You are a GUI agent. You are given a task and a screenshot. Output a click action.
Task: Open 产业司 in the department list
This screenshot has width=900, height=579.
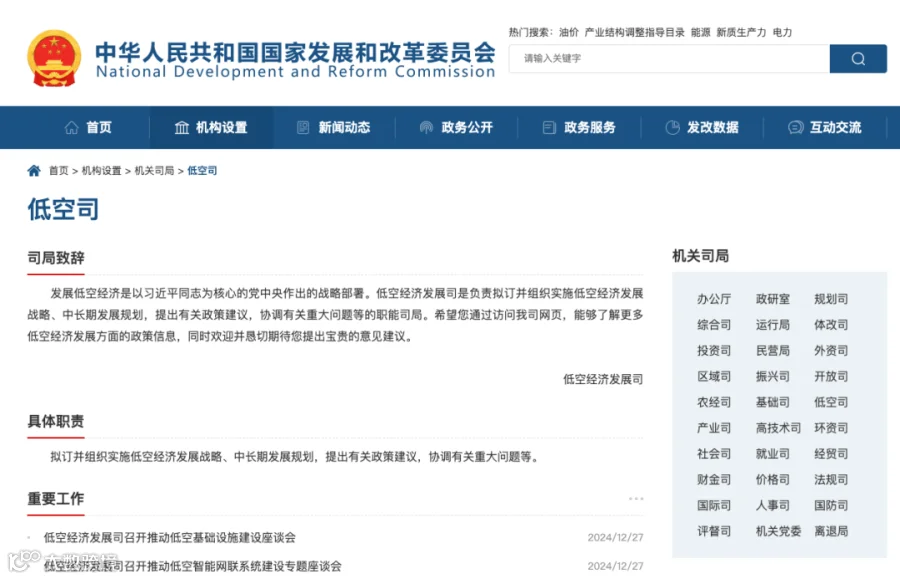point(714,428)
